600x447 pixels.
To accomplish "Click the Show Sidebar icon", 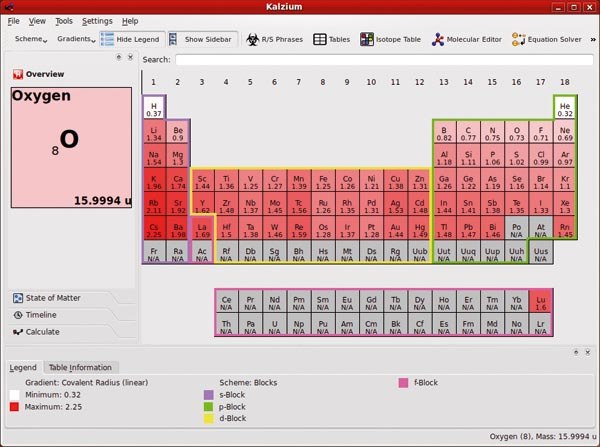I will point(173,39).
